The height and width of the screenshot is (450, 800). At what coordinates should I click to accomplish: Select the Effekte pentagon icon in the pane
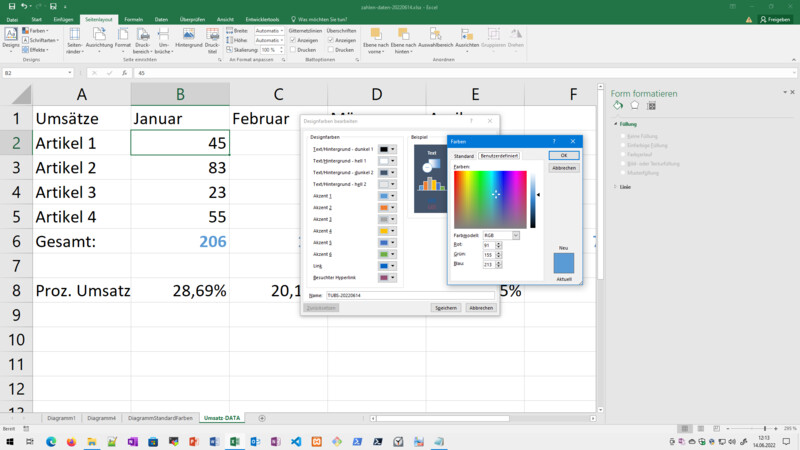634,106
